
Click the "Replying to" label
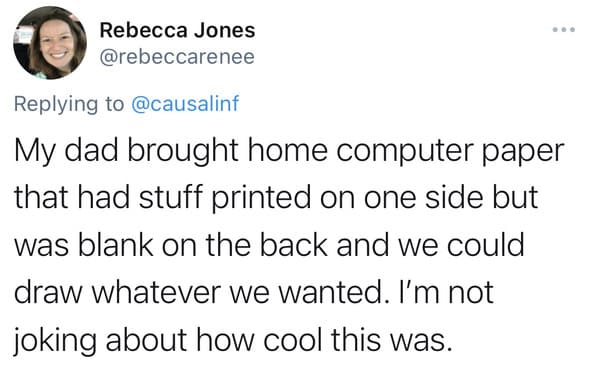(x=69, y=104)
